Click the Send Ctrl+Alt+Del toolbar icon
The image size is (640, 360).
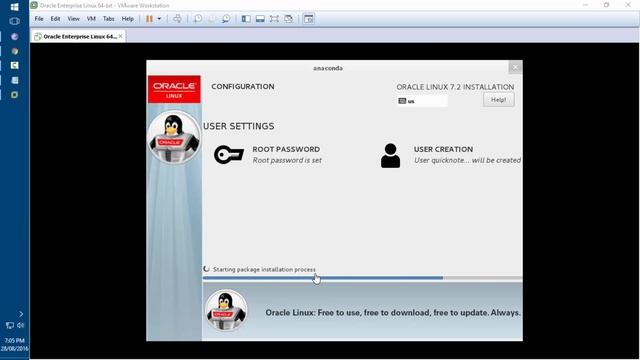[x=177, y=19]
